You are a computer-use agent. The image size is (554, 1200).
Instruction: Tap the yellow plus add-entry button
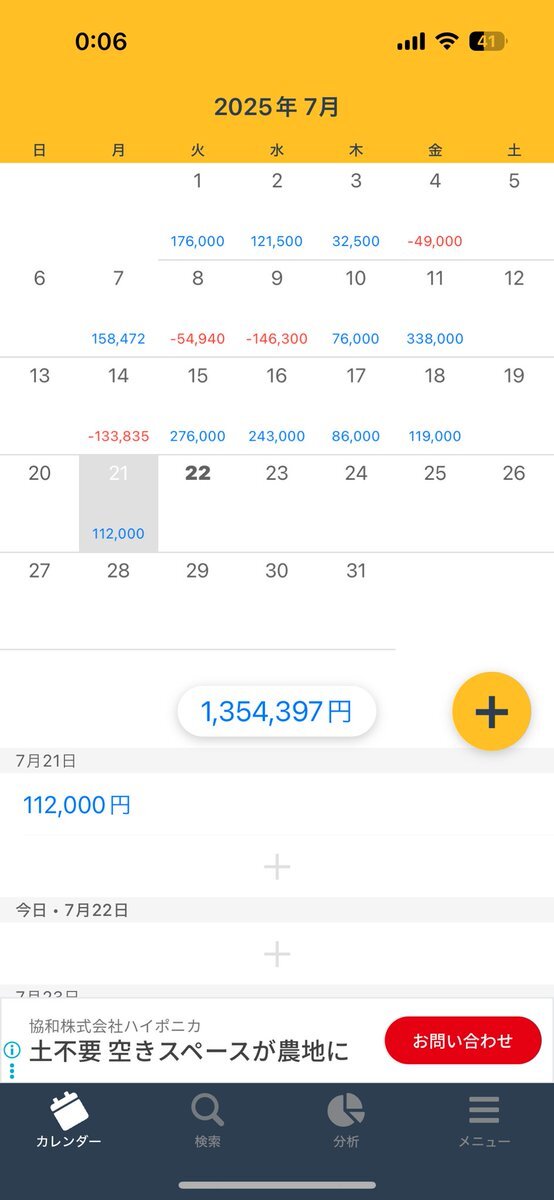tap(491, 711)
